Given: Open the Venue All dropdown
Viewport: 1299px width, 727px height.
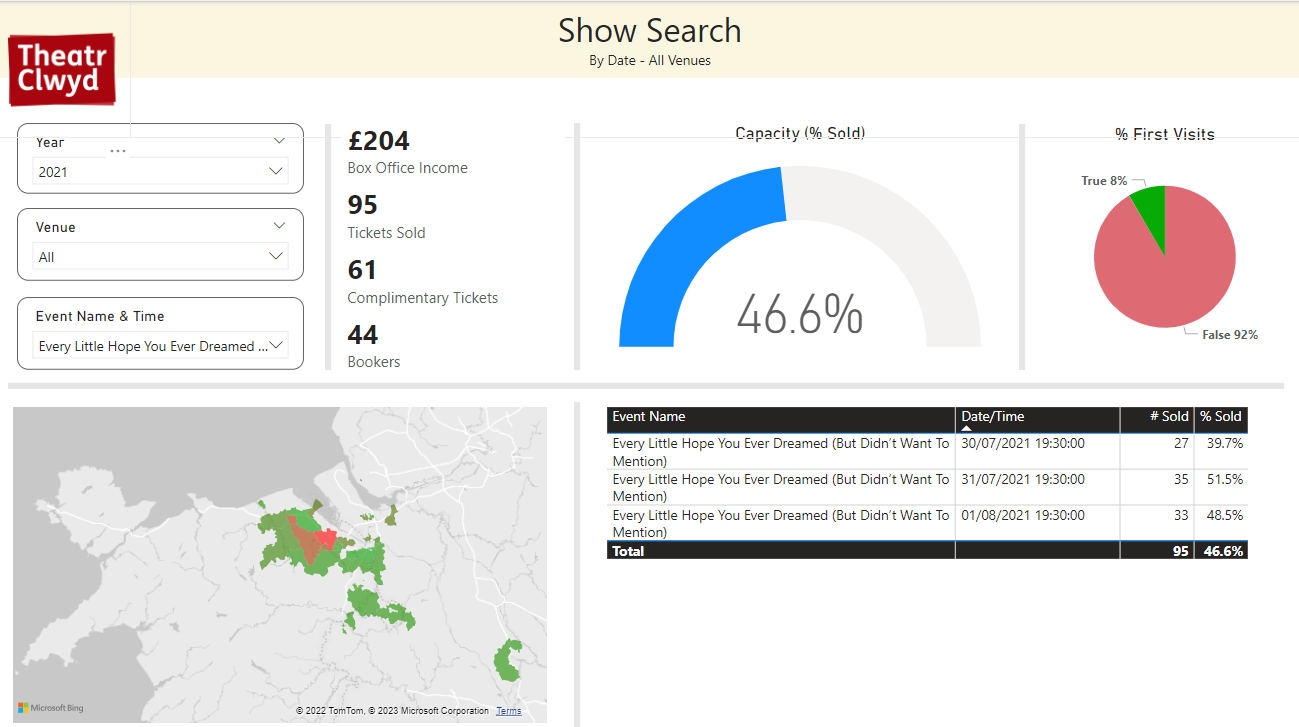Looking at the screenshot, I should click(x=160, y=257).
